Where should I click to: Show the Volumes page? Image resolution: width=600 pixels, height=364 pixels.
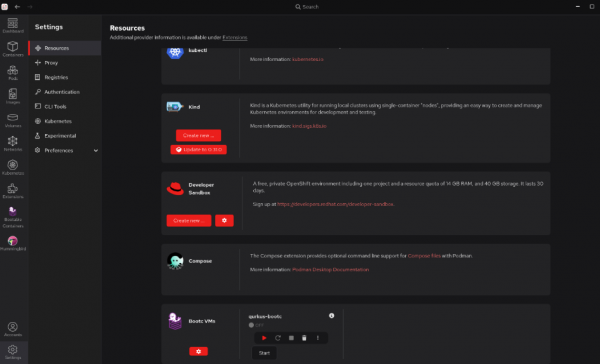click(13, 120)
